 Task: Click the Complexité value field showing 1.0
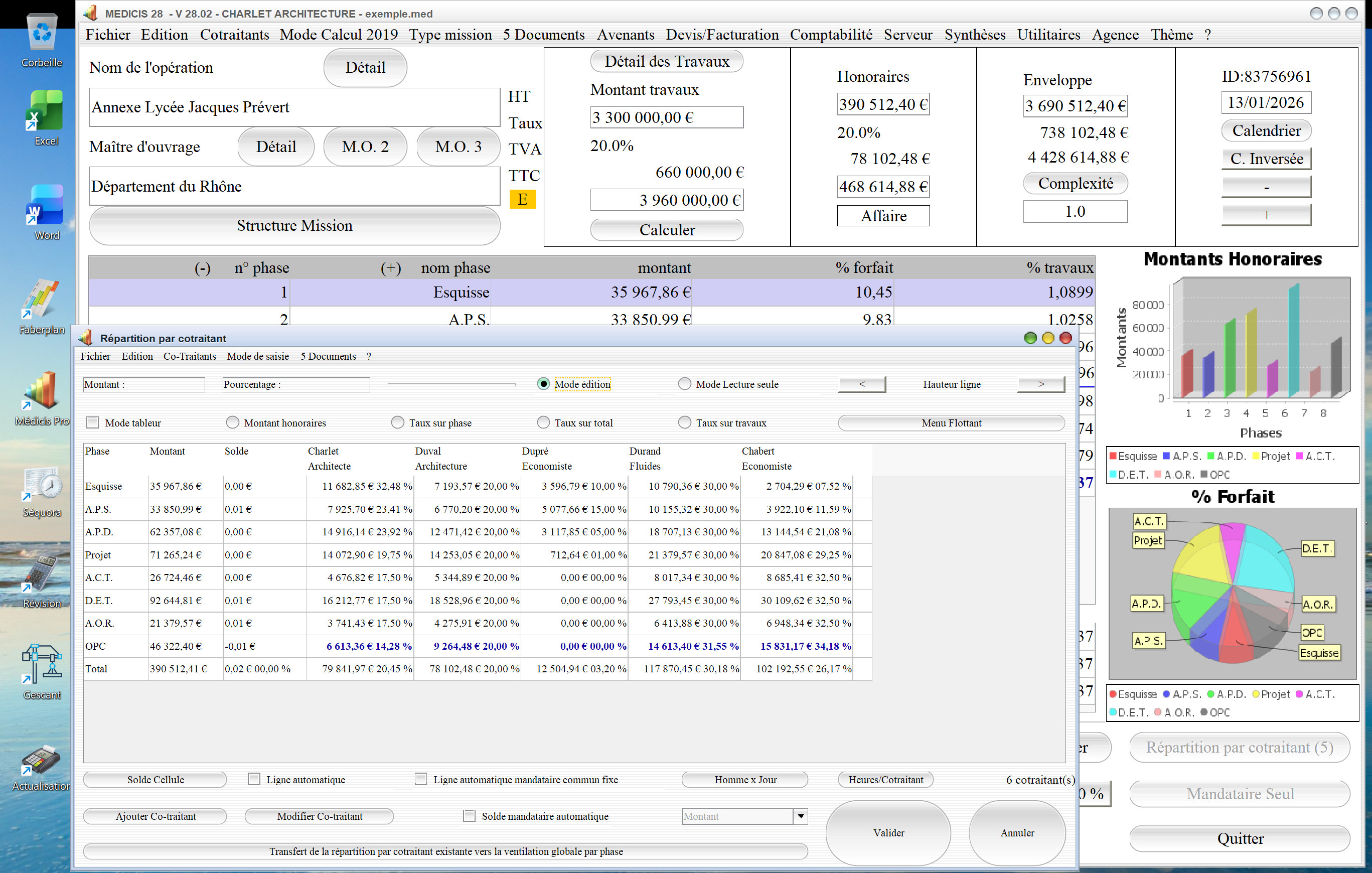1075,211
